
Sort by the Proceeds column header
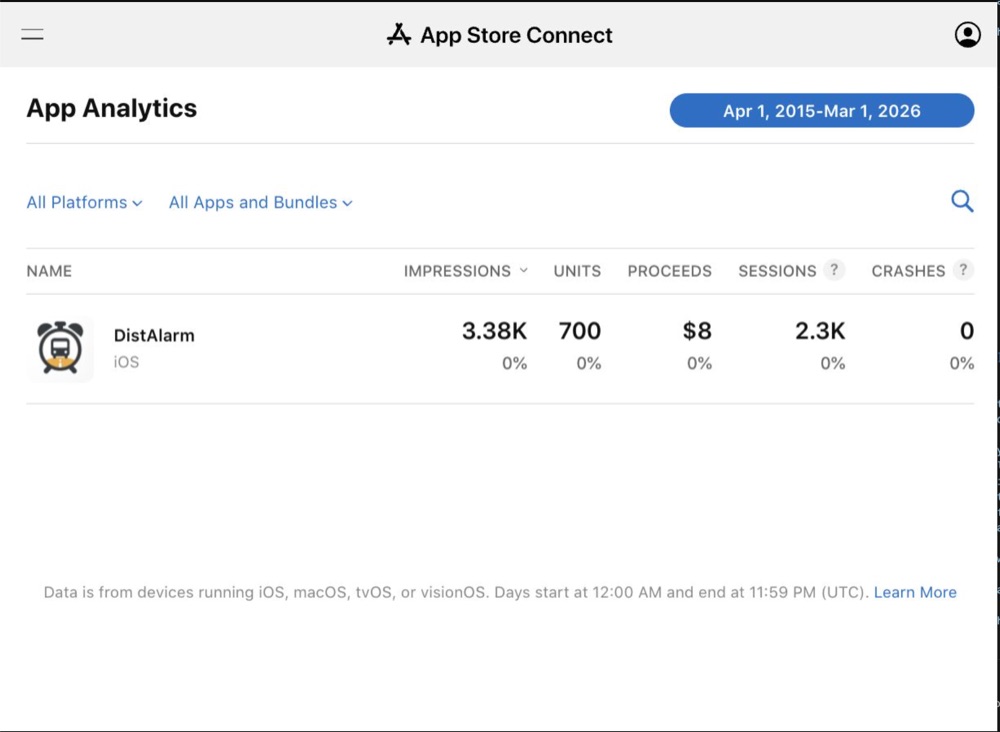point(670,271)
